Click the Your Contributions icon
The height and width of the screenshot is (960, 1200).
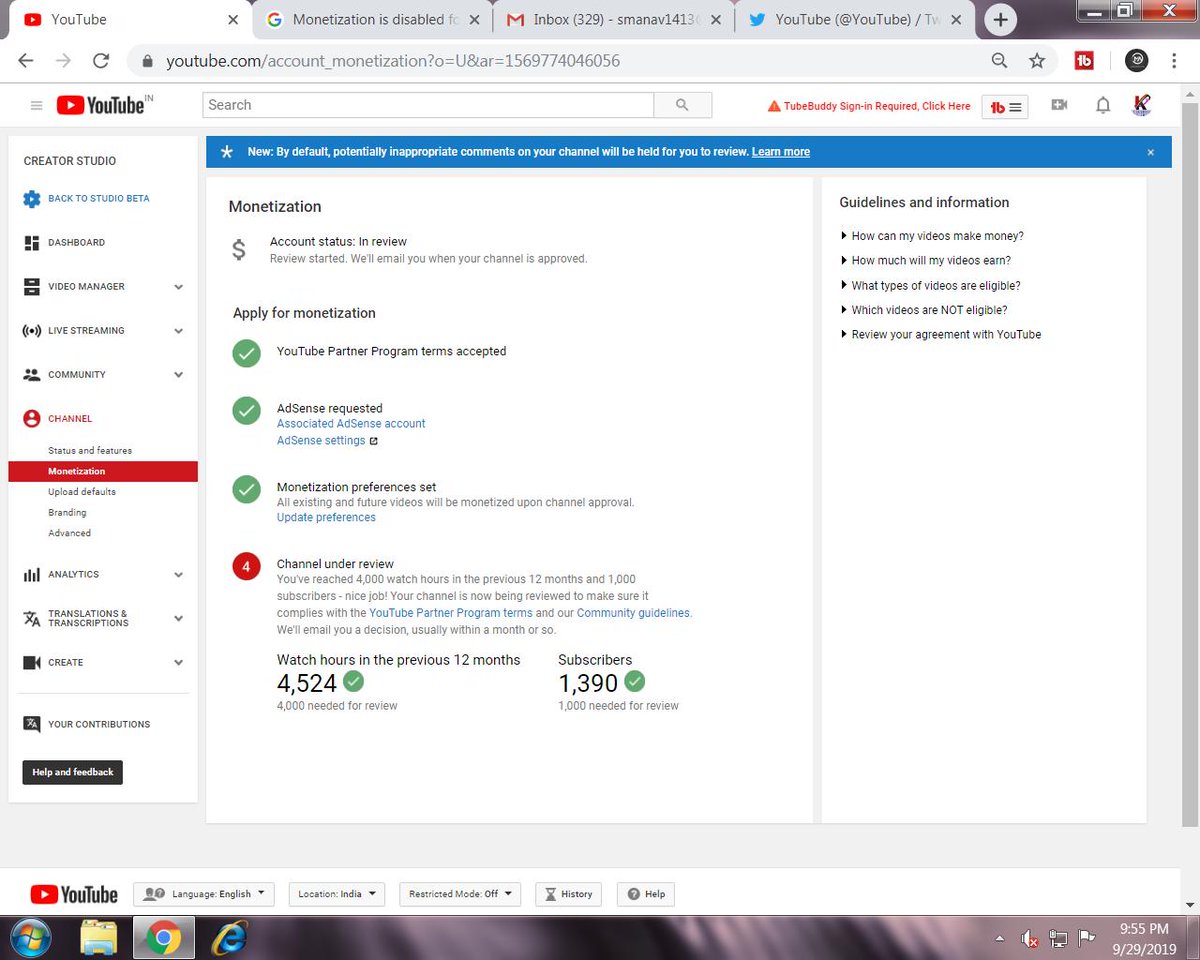click(31, 724)
